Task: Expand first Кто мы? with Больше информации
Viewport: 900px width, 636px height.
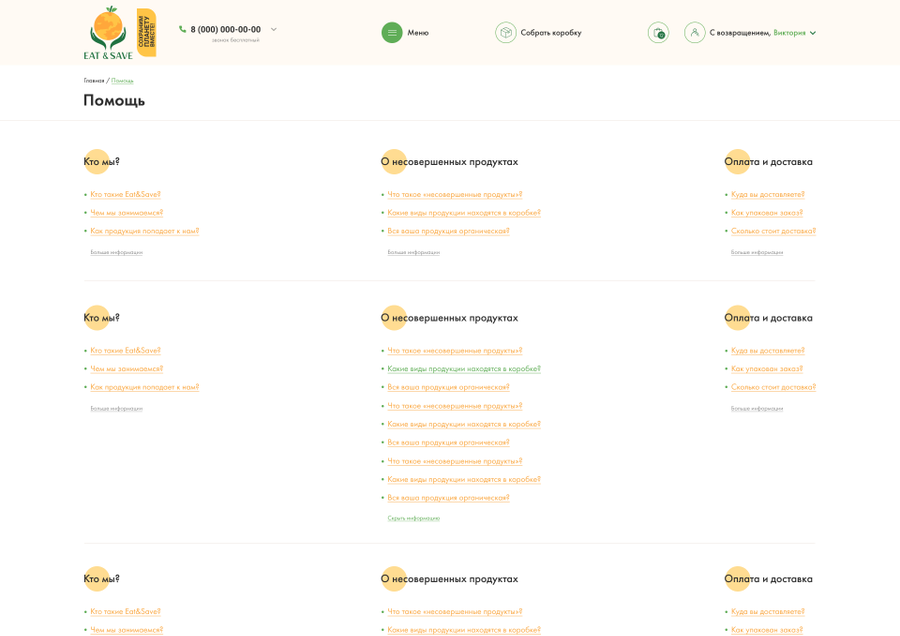Action: click(x=117, y=252)
